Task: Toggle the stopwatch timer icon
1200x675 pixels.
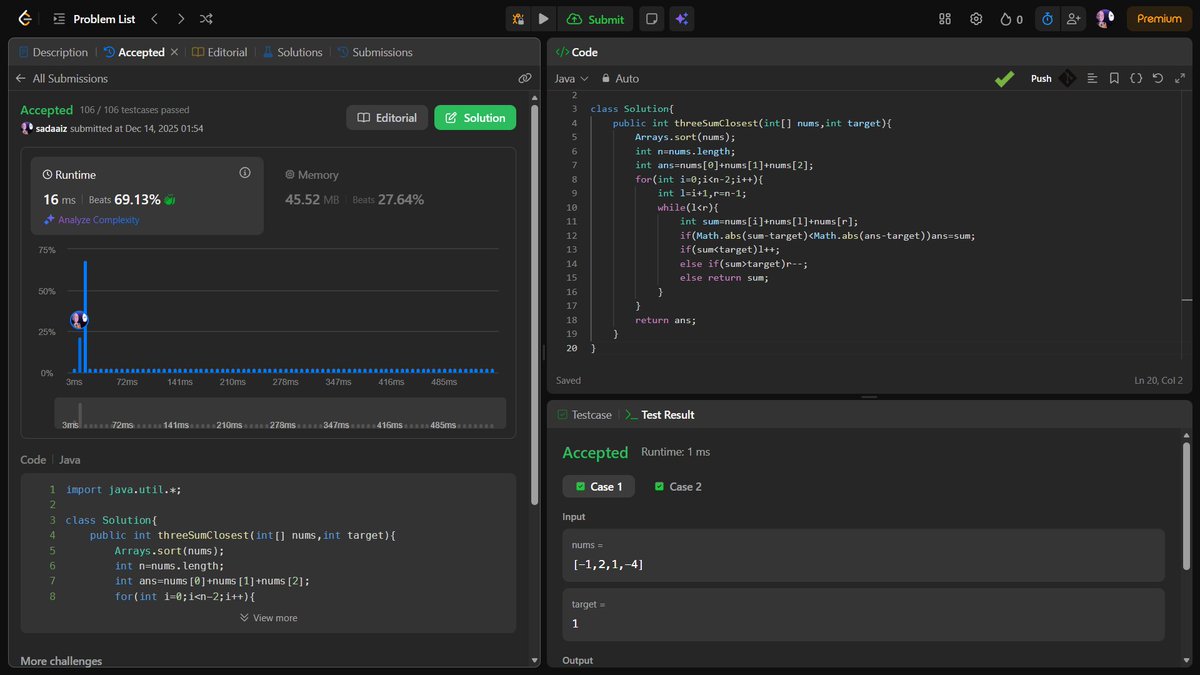Action: pyautogui.click(x=1047, y=18)
